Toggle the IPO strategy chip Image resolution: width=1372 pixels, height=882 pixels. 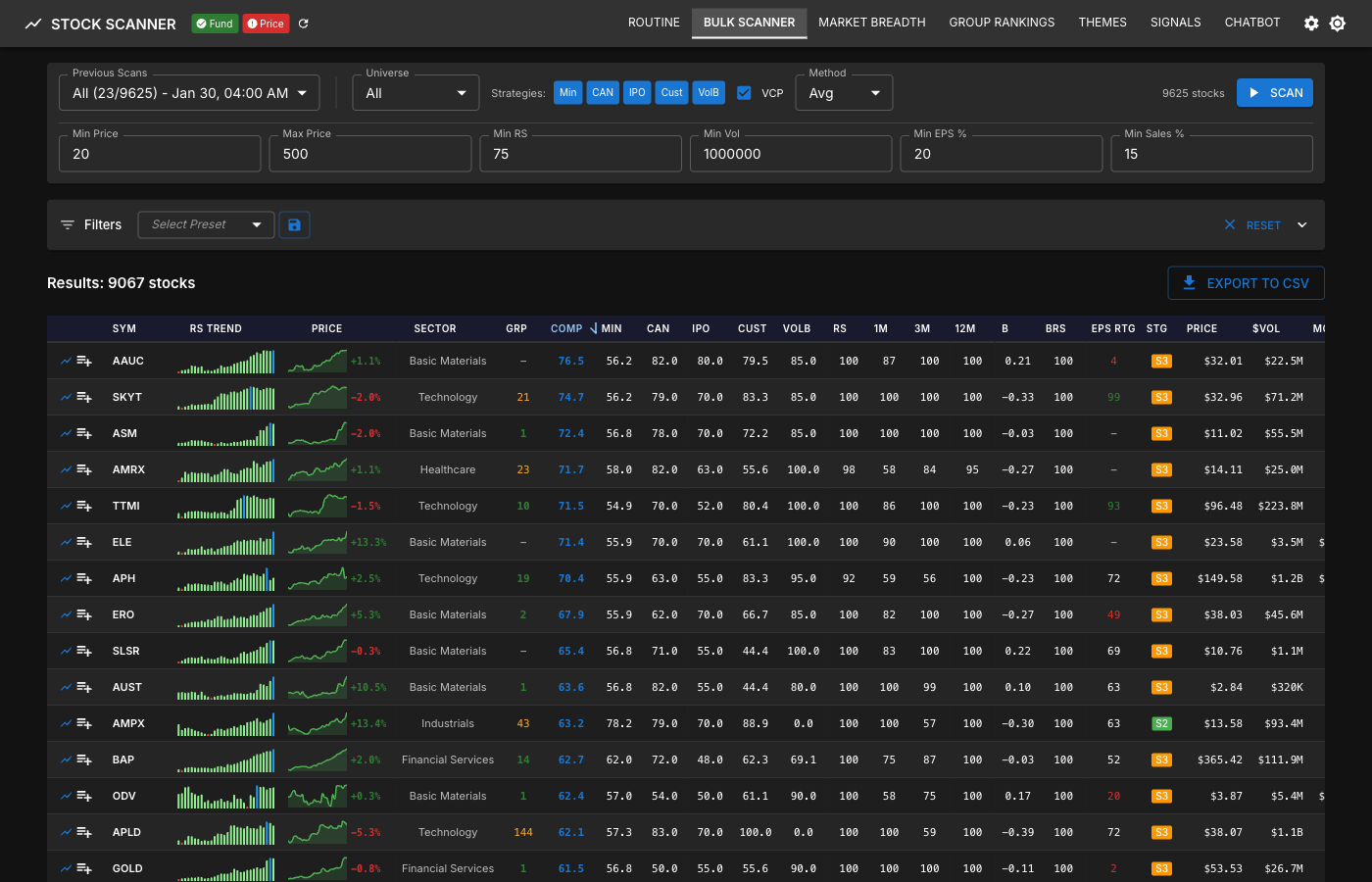[x=637, y=93]
